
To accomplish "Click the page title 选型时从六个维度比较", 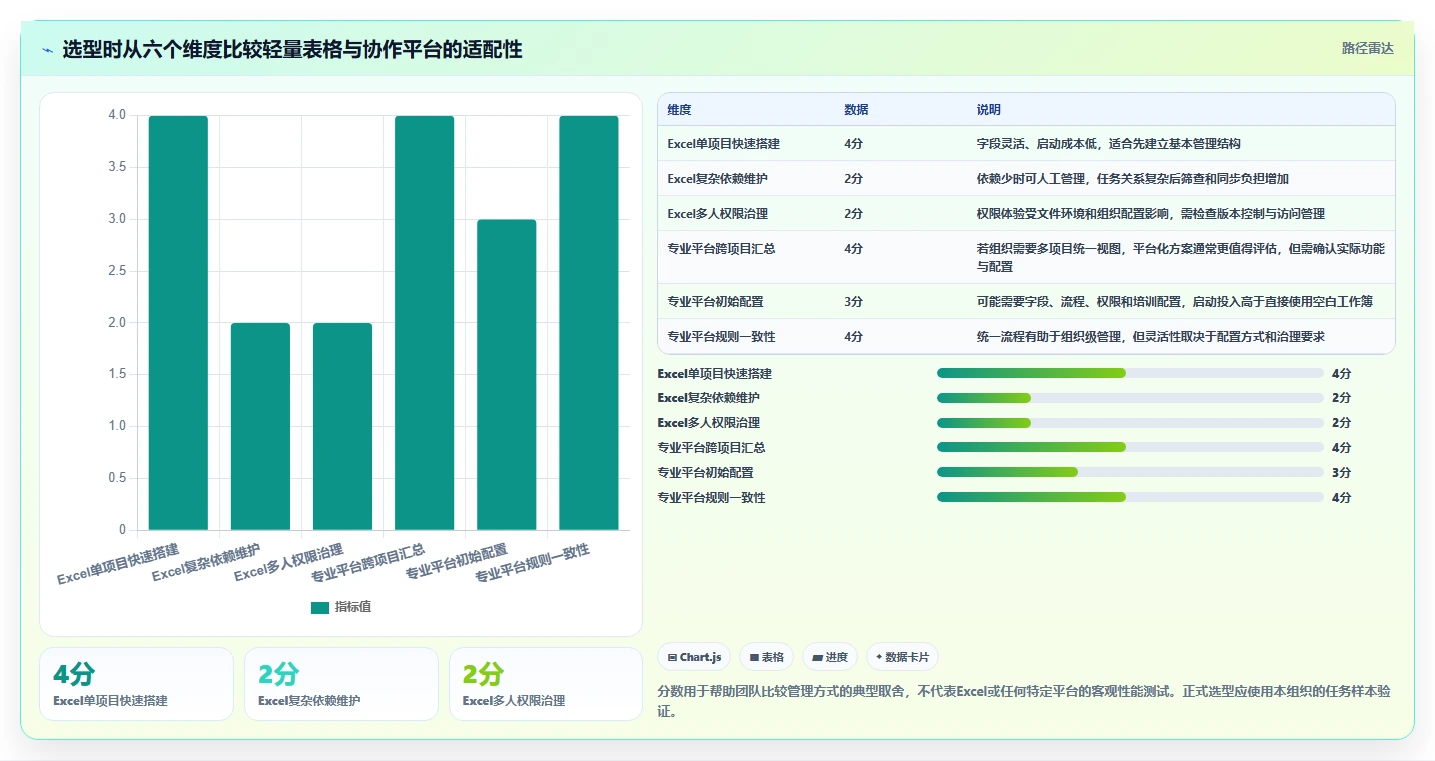I will 292,49.
